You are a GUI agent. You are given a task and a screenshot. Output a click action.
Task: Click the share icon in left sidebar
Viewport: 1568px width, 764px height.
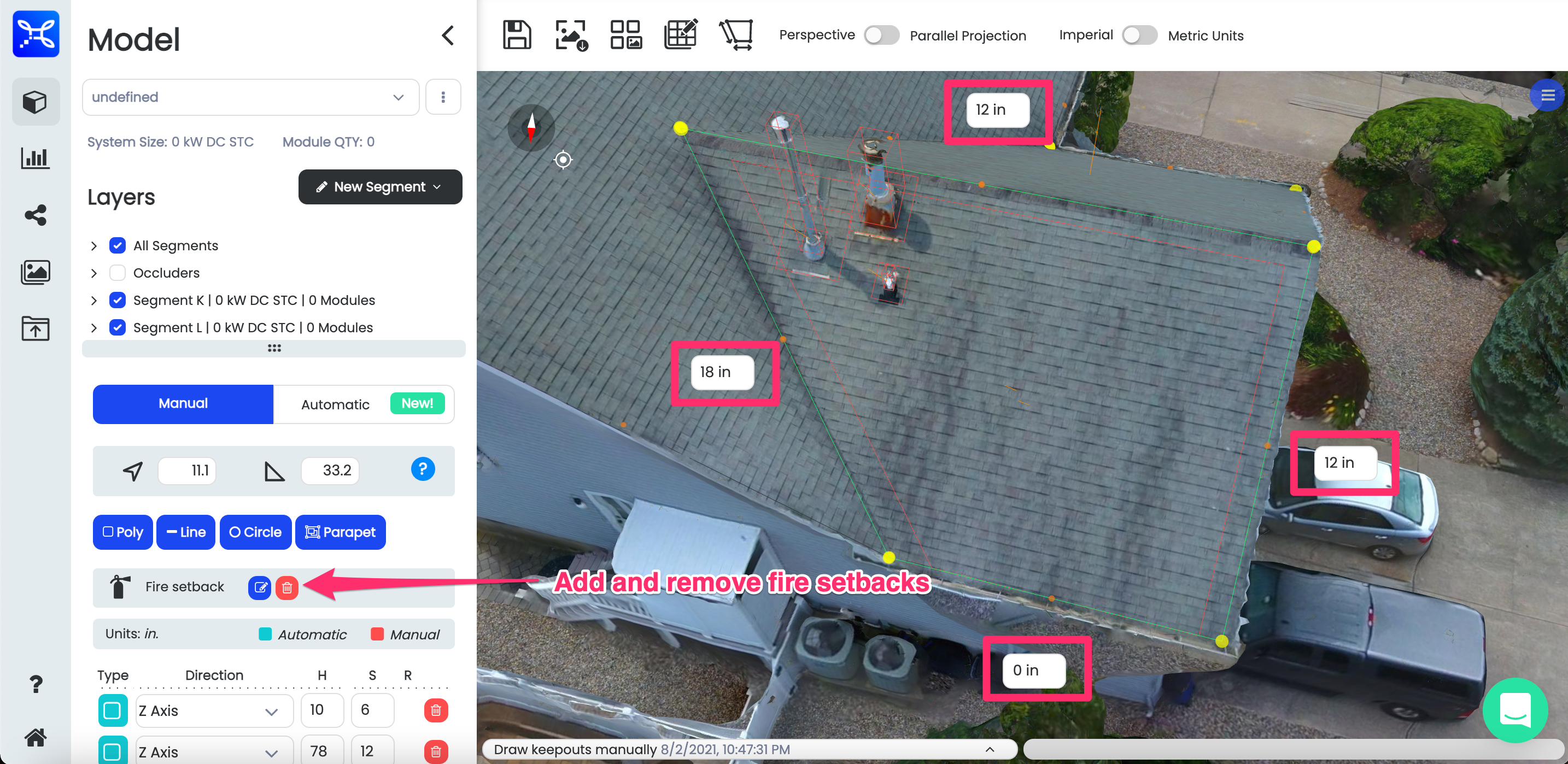pos(36,215)
